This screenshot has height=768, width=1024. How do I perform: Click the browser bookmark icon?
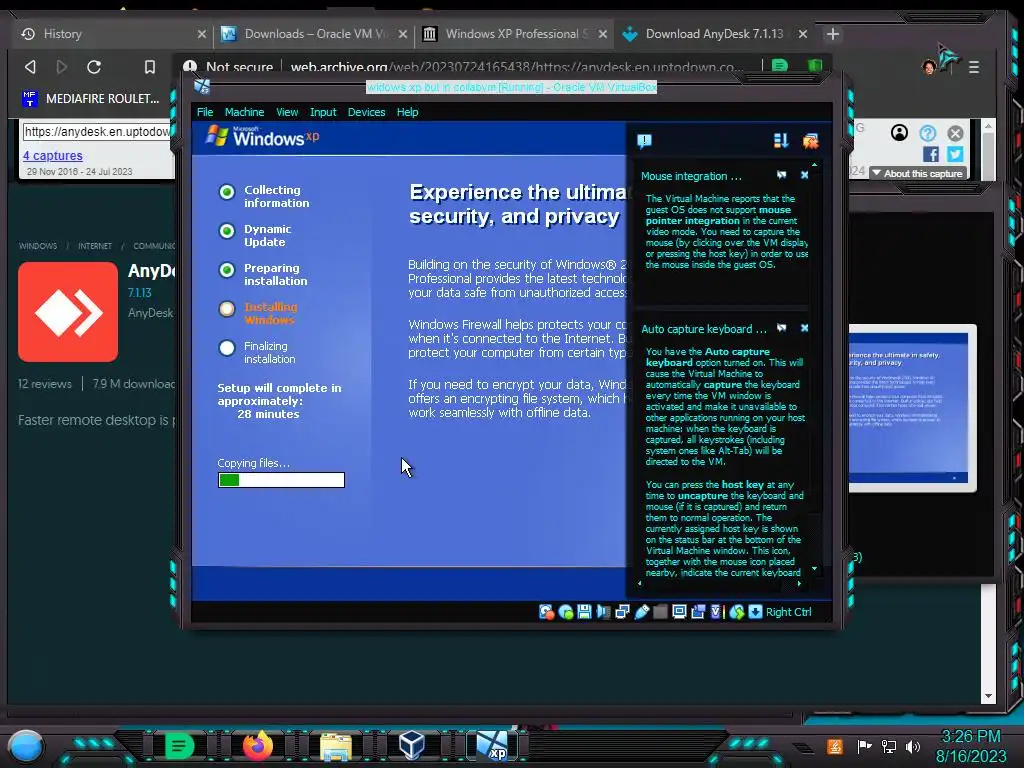point(150,67)
